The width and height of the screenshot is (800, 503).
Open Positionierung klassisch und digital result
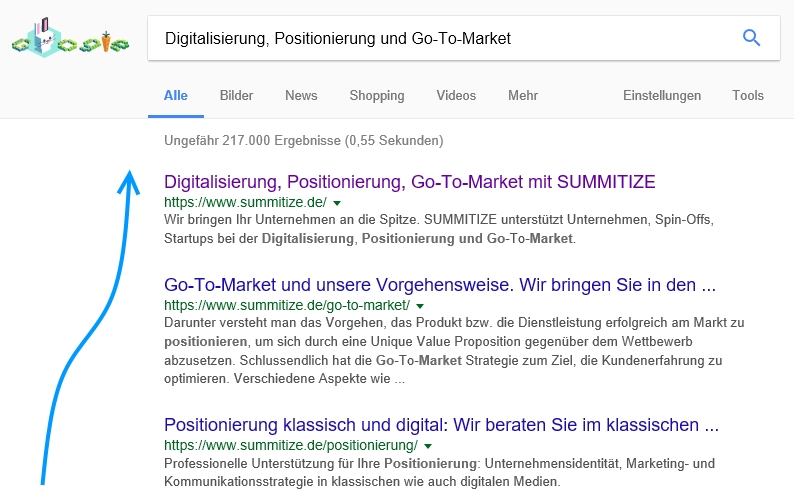441,424
